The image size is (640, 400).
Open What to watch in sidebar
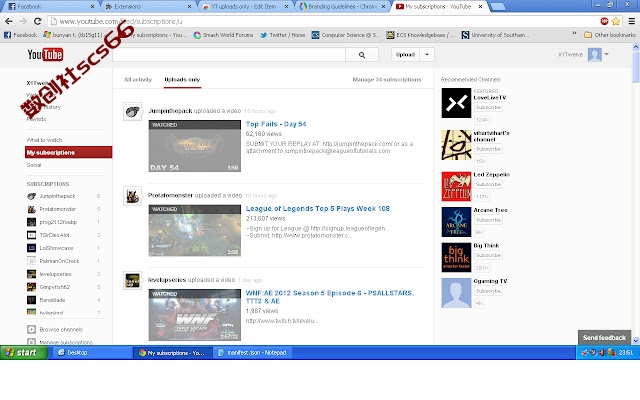pyautogui.click(x=44, y=140)
